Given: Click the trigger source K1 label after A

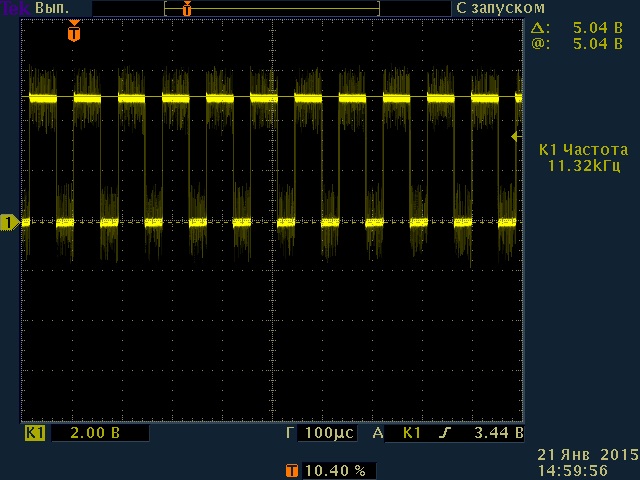Looking at the screenshot, I should (x=411, y=433).
